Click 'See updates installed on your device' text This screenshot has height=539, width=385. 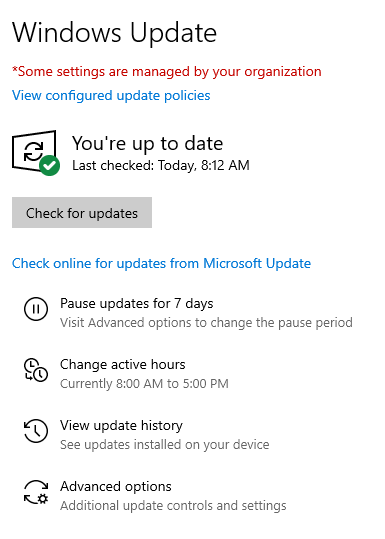(165, 445)
